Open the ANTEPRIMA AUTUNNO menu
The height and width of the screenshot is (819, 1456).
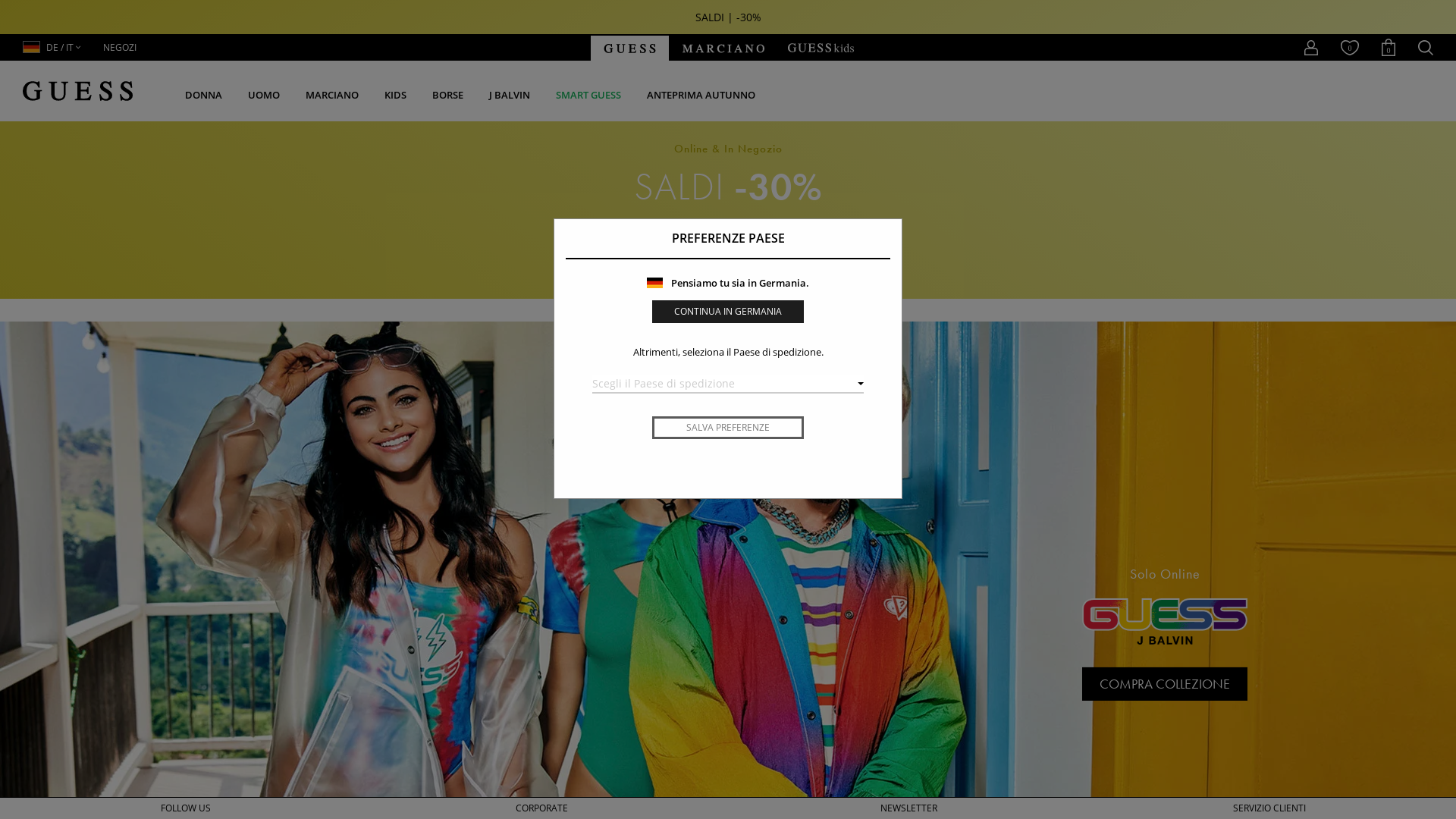(x=701, y=95)
